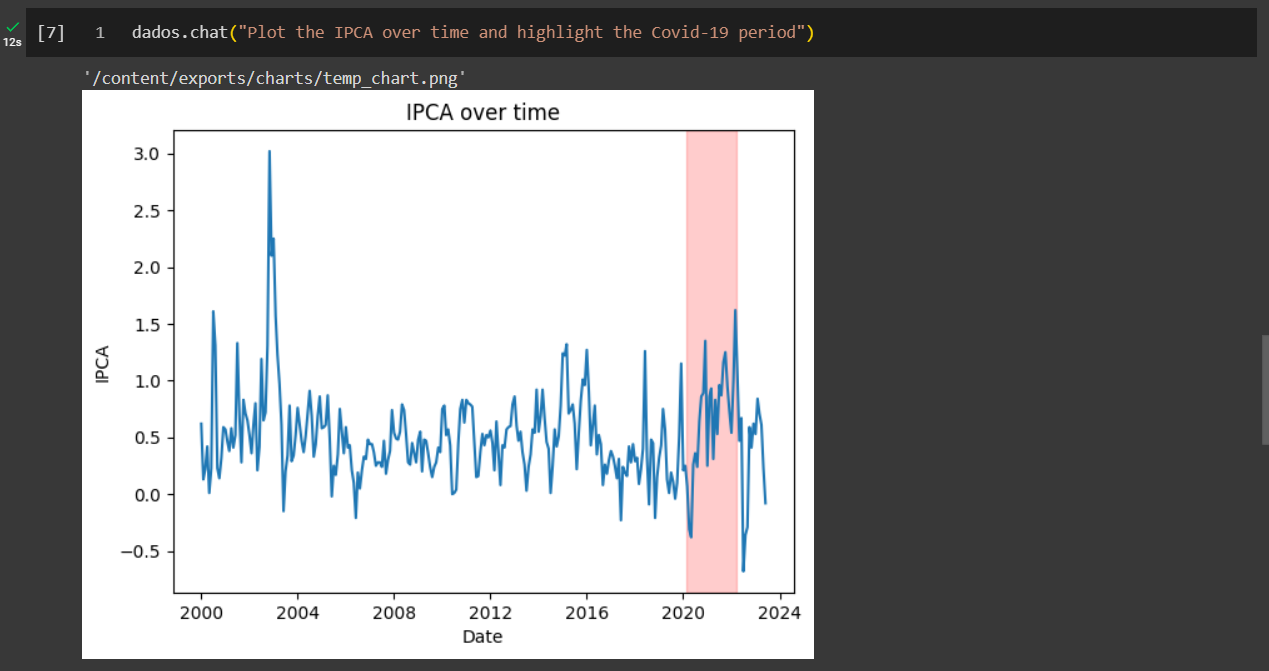The height and width of the screenshot is (671, 1269).
Task: Click the 2020 x-axis tick label
Action: pos(685,612)
